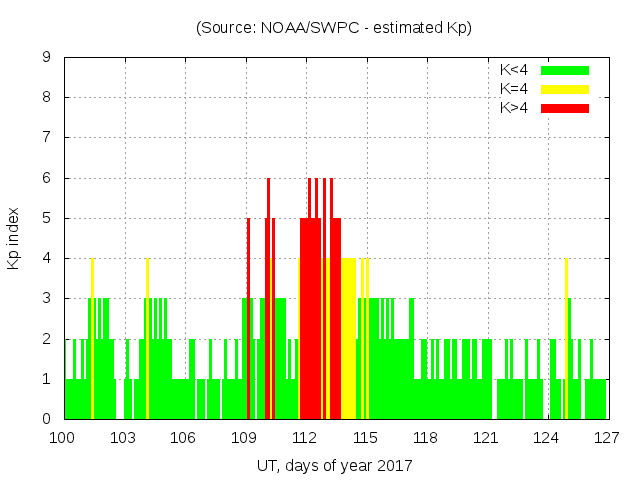Screen dimensions: 640x480
Task: Click y-axis tick label 9
Action: pos(47,58)
